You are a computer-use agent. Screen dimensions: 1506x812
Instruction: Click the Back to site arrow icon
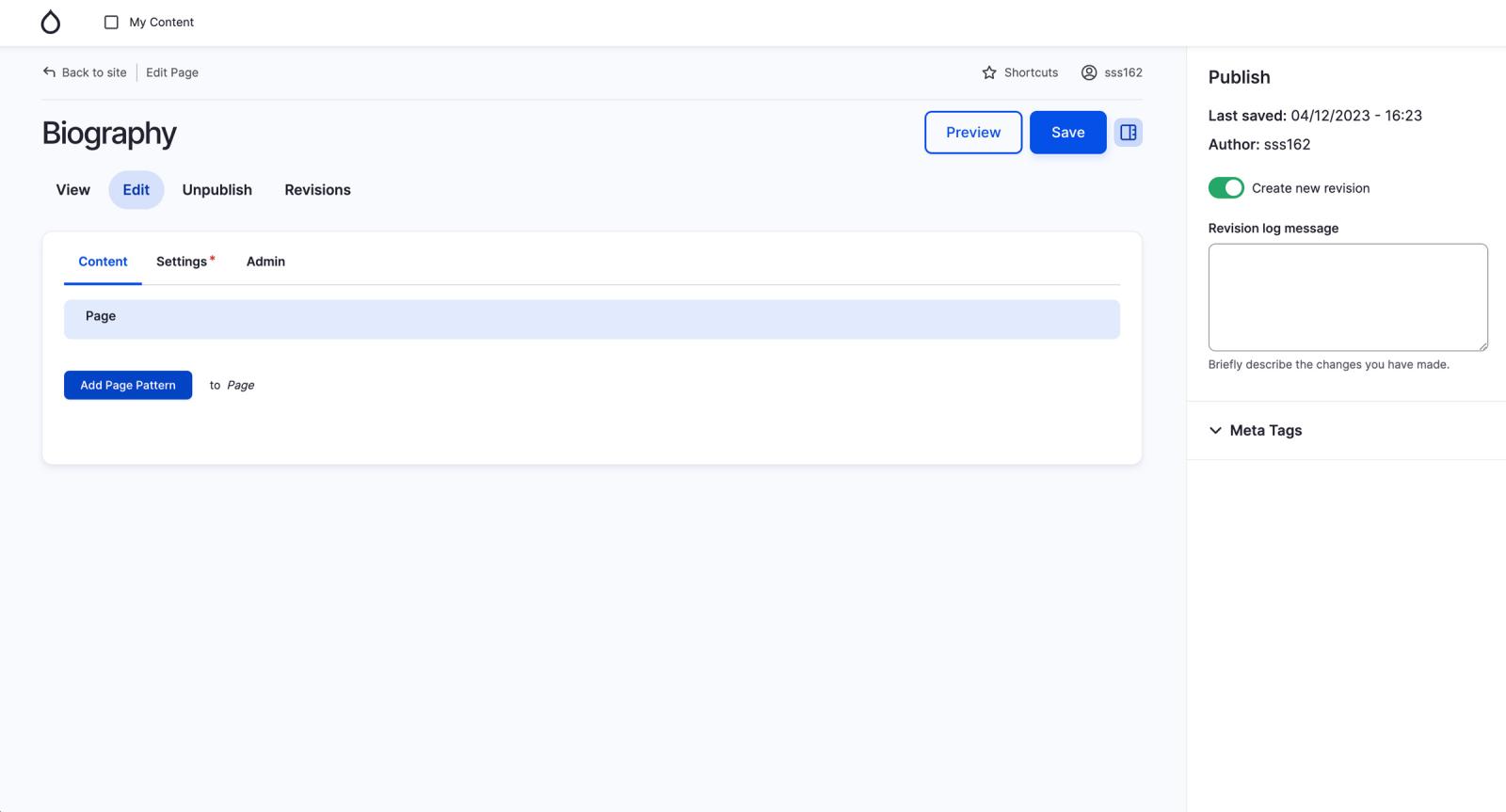[x=49, y=72]
